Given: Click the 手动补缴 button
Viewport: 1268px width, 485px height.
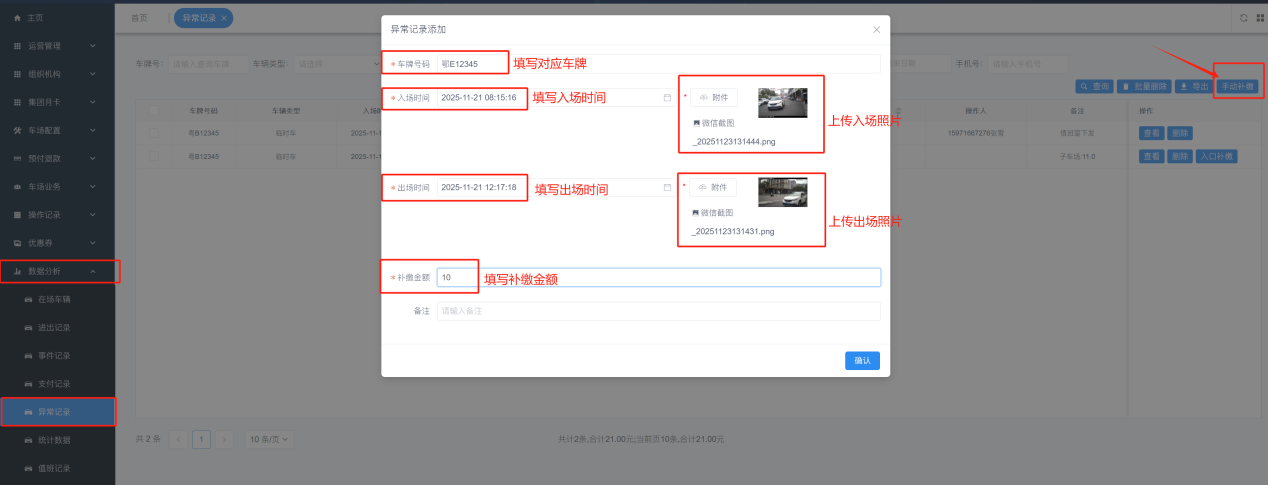Looking at the screenshot, I should 1238,87.
